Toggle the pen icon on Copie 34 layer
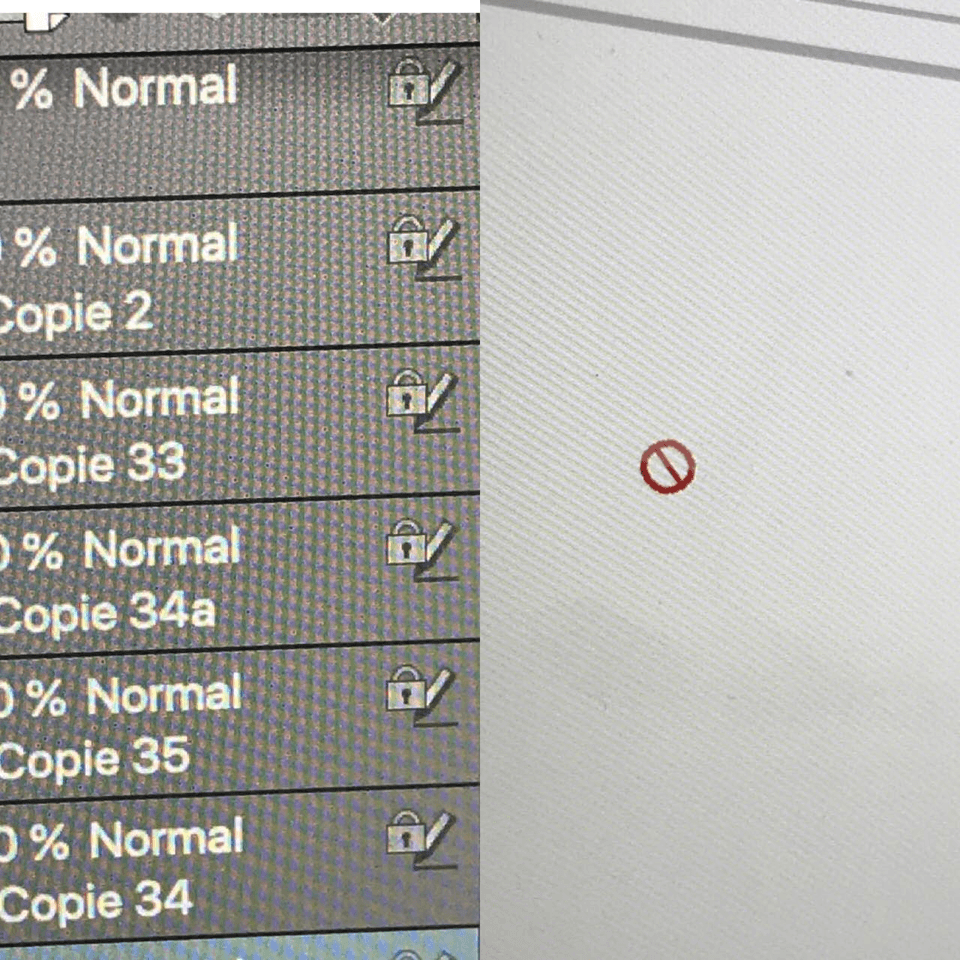Screen dimensions: 960x960 pyautogui.click(x=437, y=841)
